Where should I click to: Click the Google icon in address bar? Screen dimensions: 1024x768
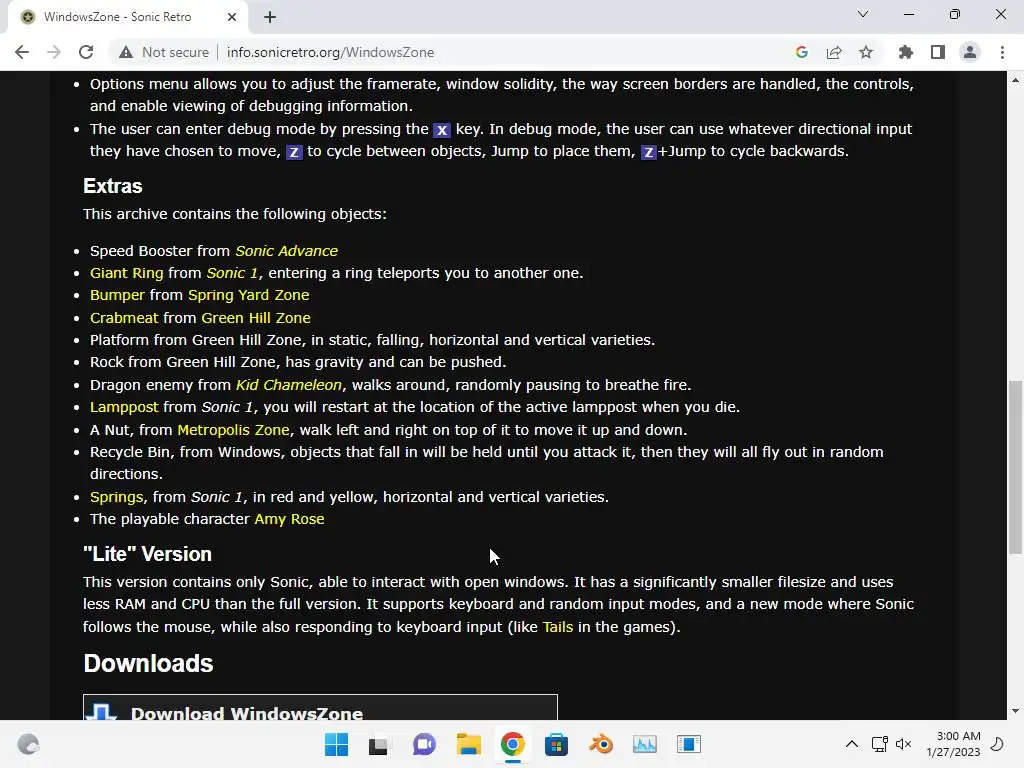tap(802, 52)
